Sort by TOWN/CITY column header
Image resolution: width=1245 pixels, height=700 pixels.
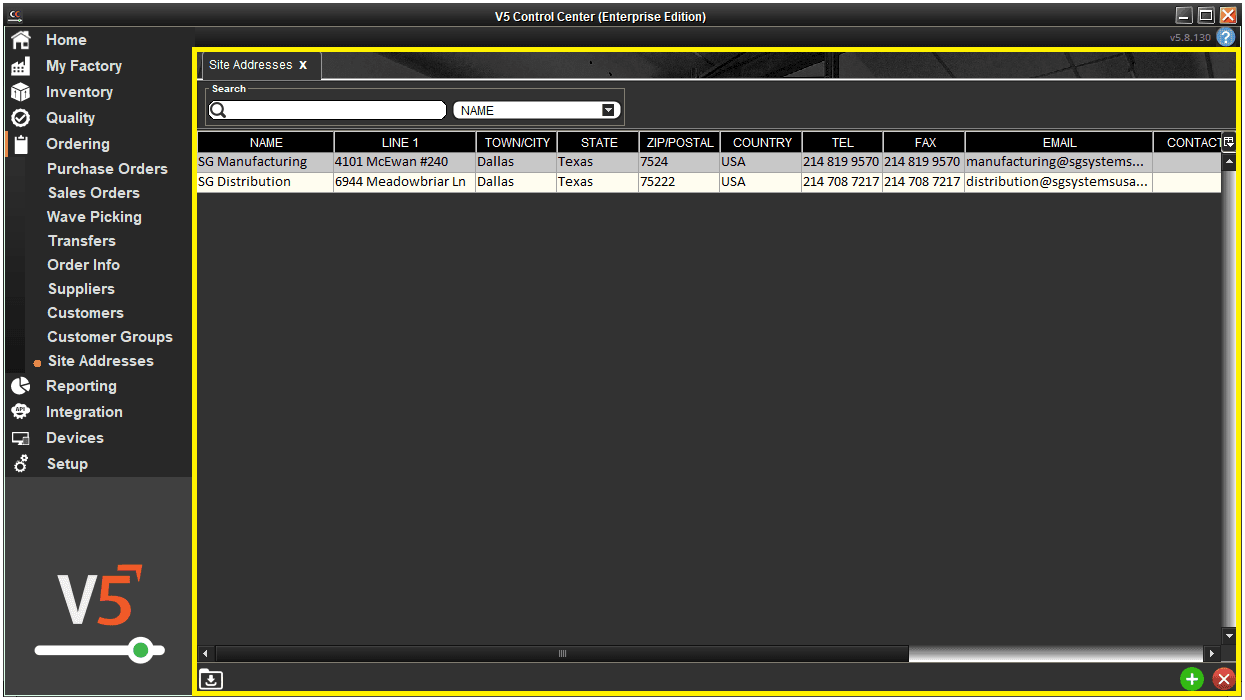pos(516,142)
